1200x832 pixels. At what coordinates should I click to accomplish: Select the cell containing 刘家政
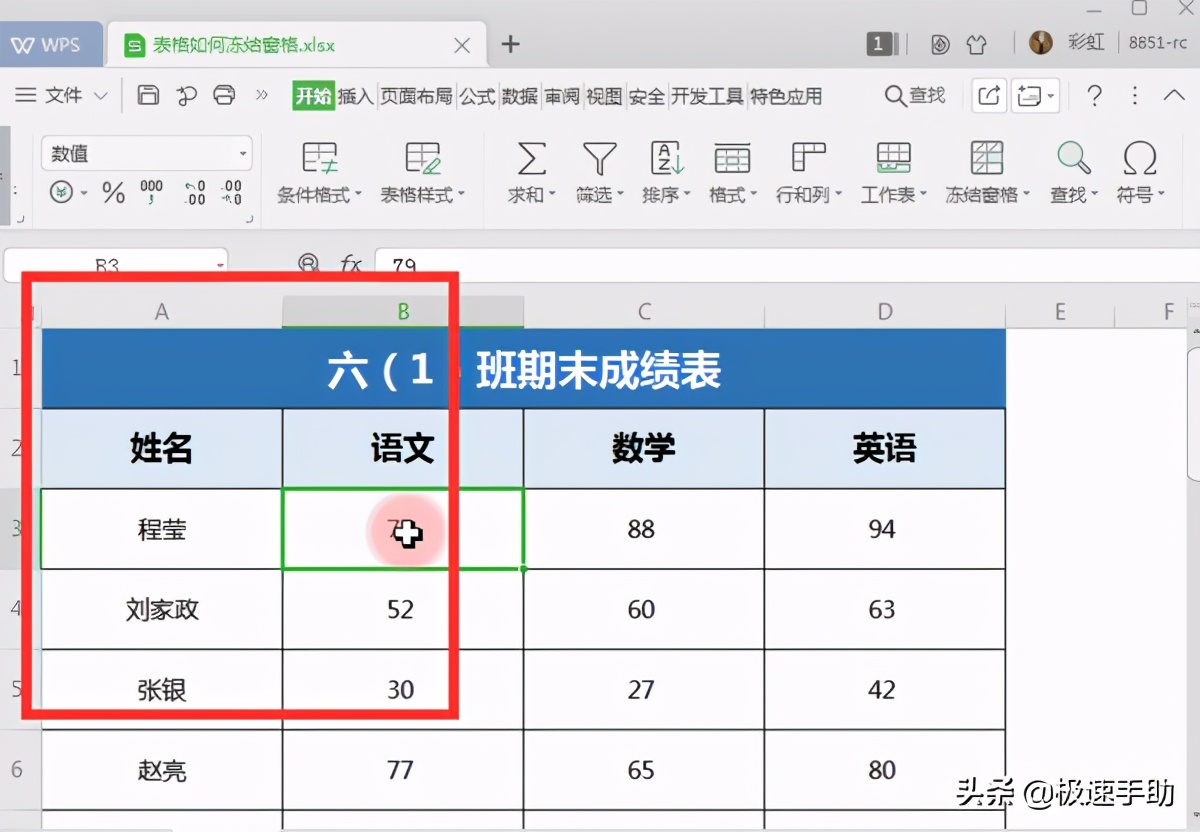(x=161, y=610)
